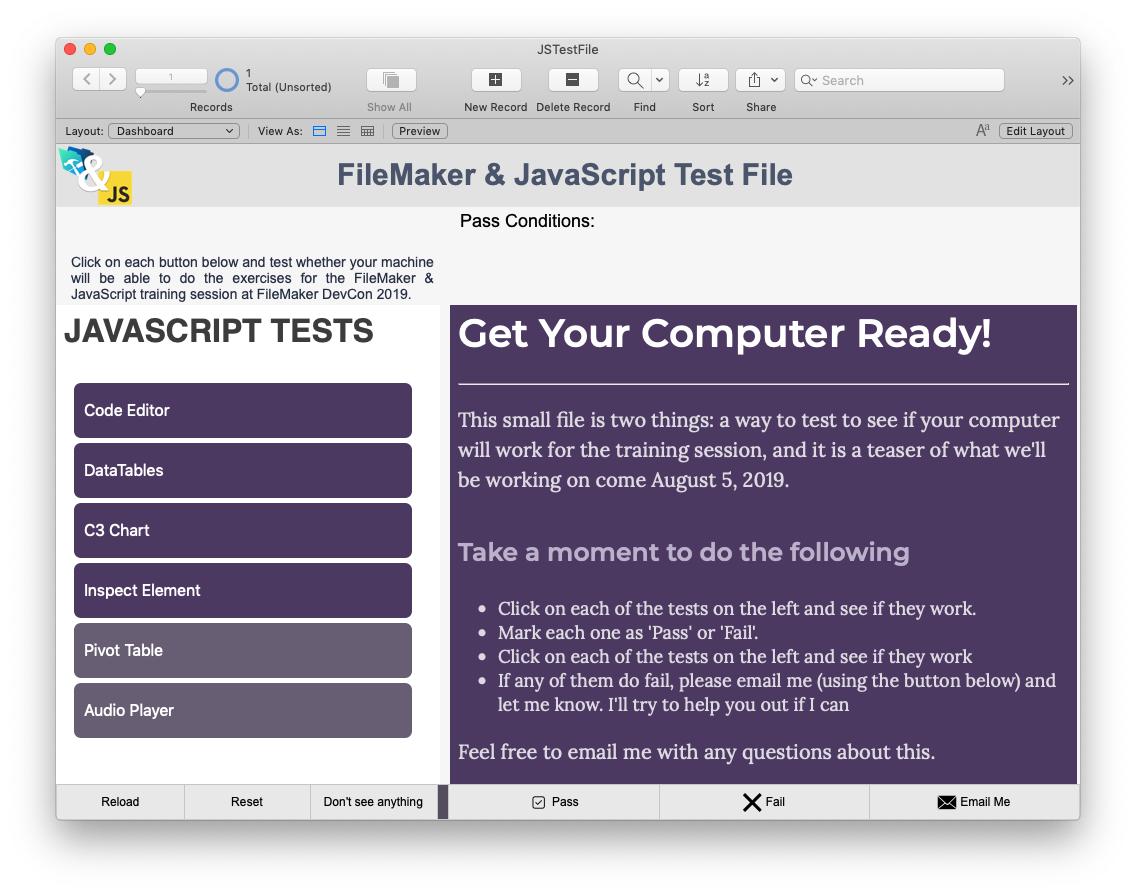This screenshot has height=894, width=1136.
Task: Click the Pass checkmark icon
Action: pyautogui.click(x=538, y=802)
